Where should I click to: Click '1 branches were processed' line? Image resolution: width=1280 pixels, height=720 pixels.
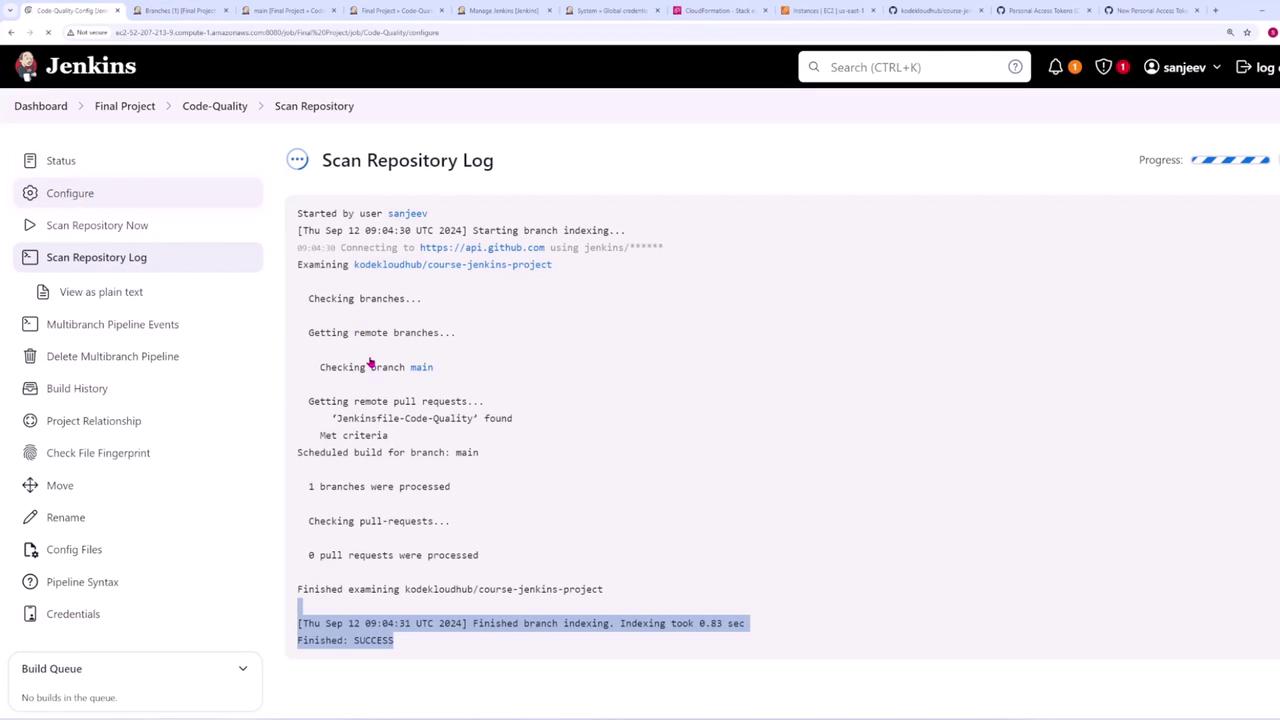tap(379, 487)
